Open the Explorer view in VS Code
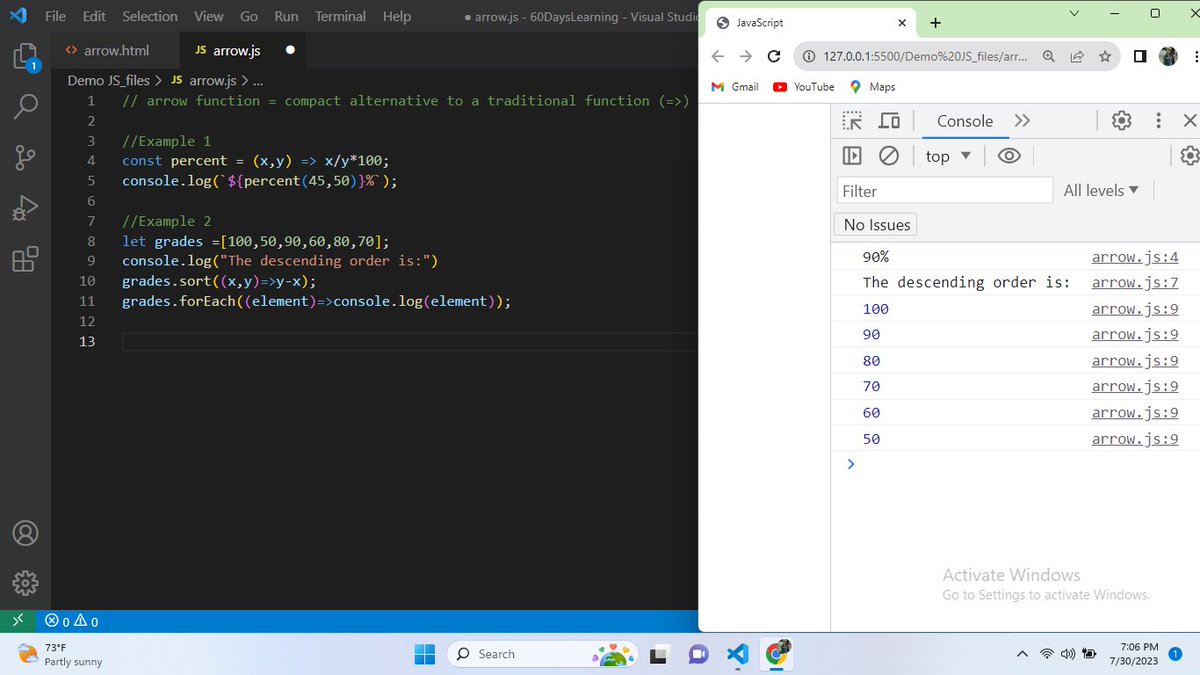Image resolution: width=1200 pixels, height=675 pixels. point(25,57)
